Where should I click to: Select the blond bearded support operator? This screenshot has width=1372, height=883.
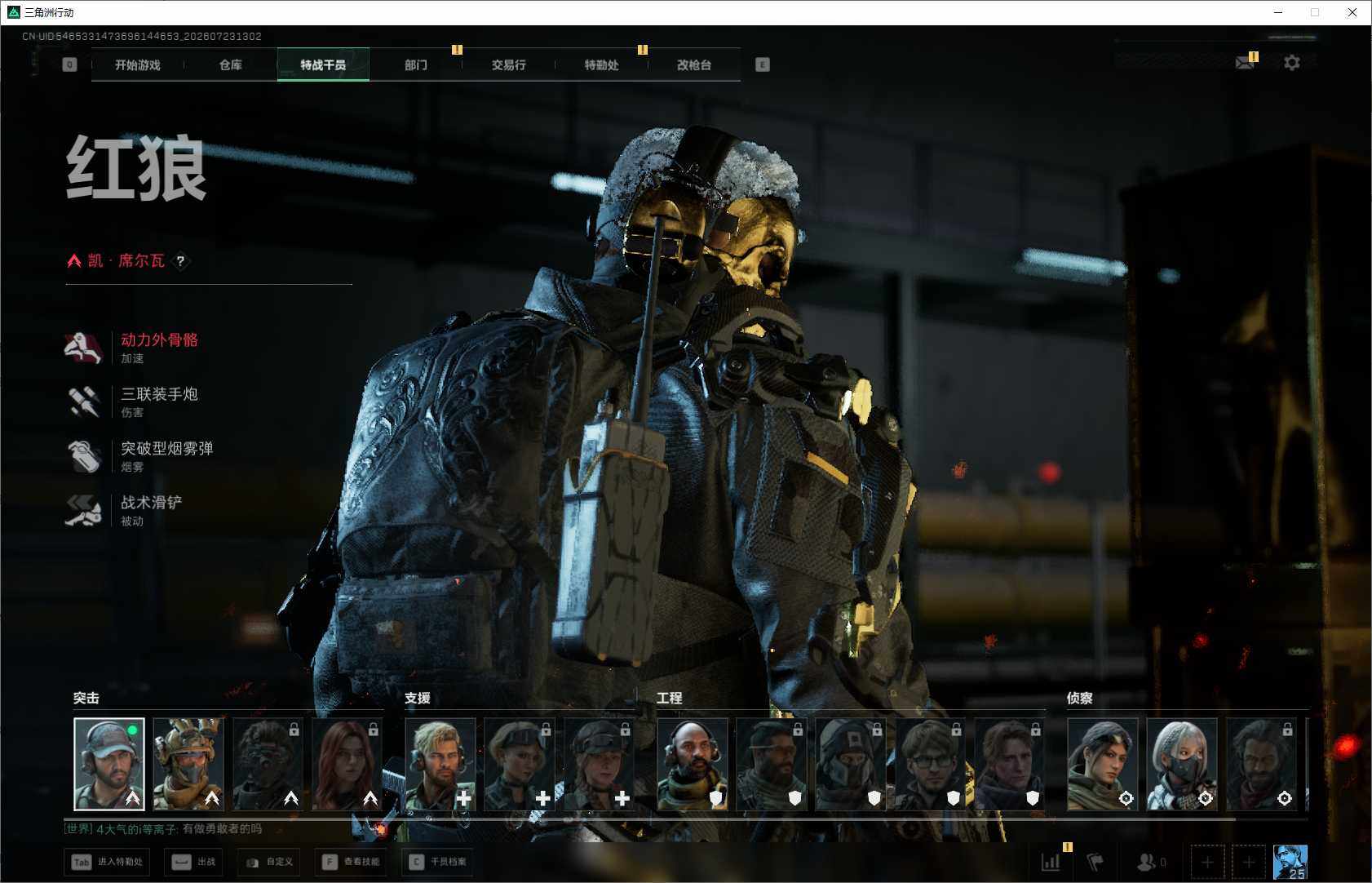click(x=440, y=764)
